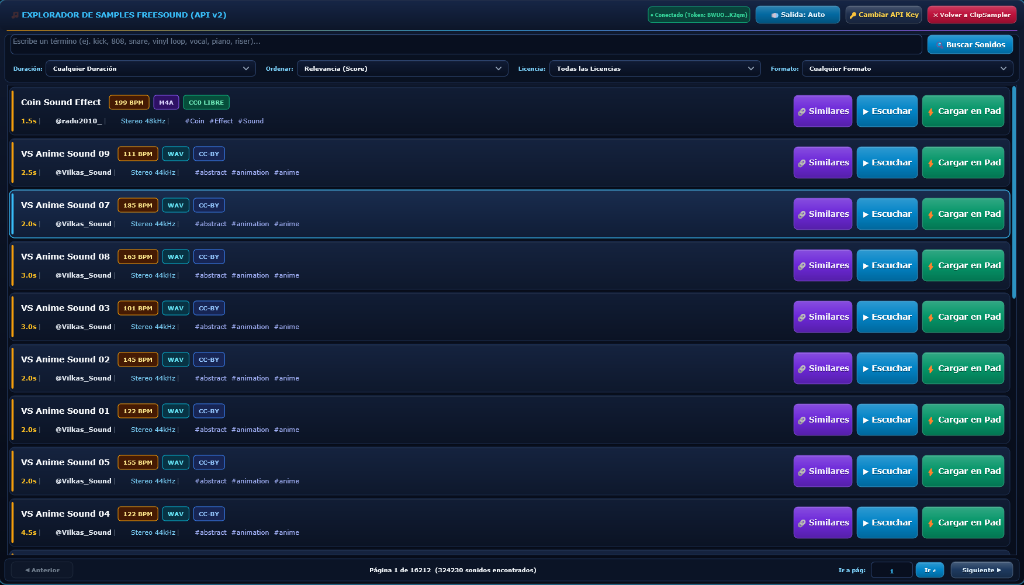The height and width of the screenshot is (585, 1024).
Task: Open @radu2010_ author of Coin Sound Effect
Action: 78,121
